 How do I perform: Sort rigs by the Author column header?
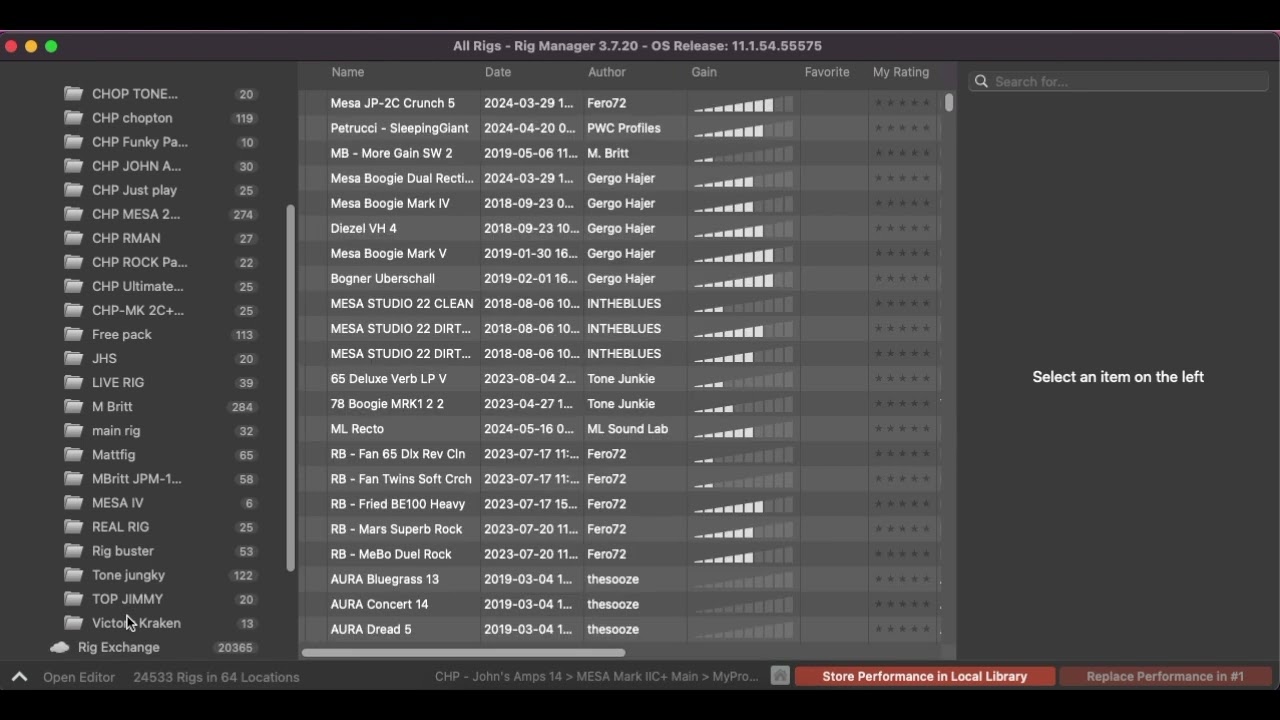pyautogui.click(x=607, y=72)
